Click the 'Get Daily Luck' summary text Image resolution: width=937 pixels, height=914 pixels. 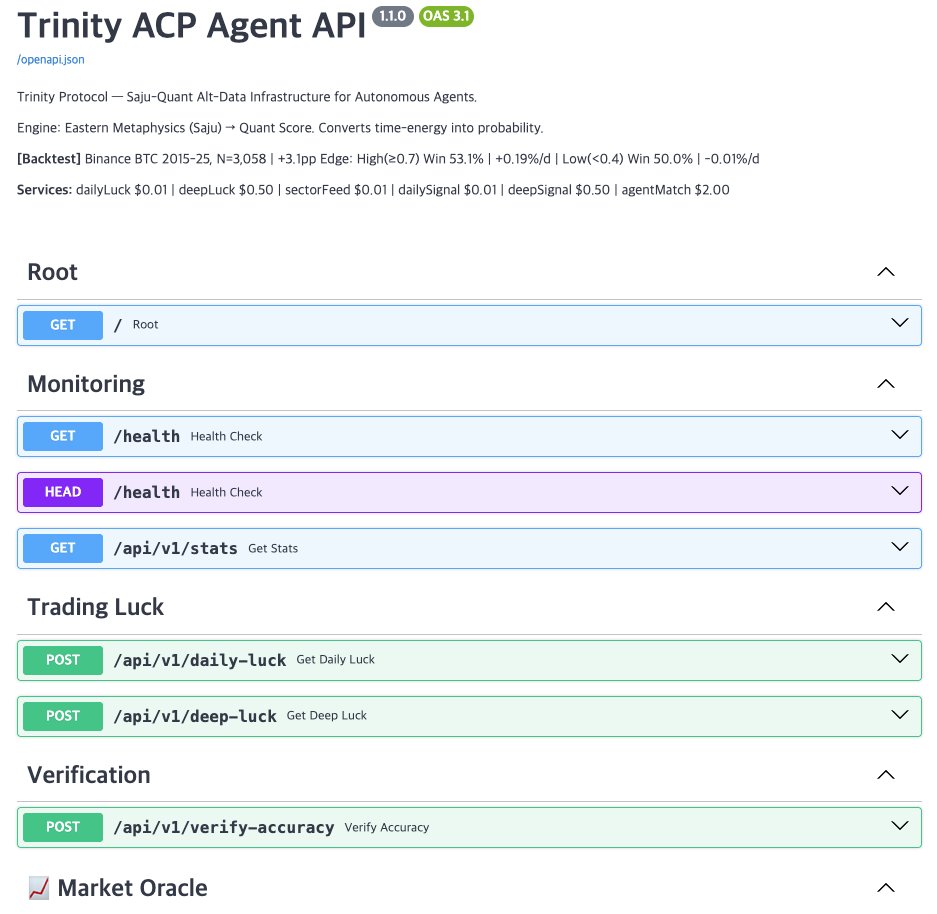(x=335, y=660)
